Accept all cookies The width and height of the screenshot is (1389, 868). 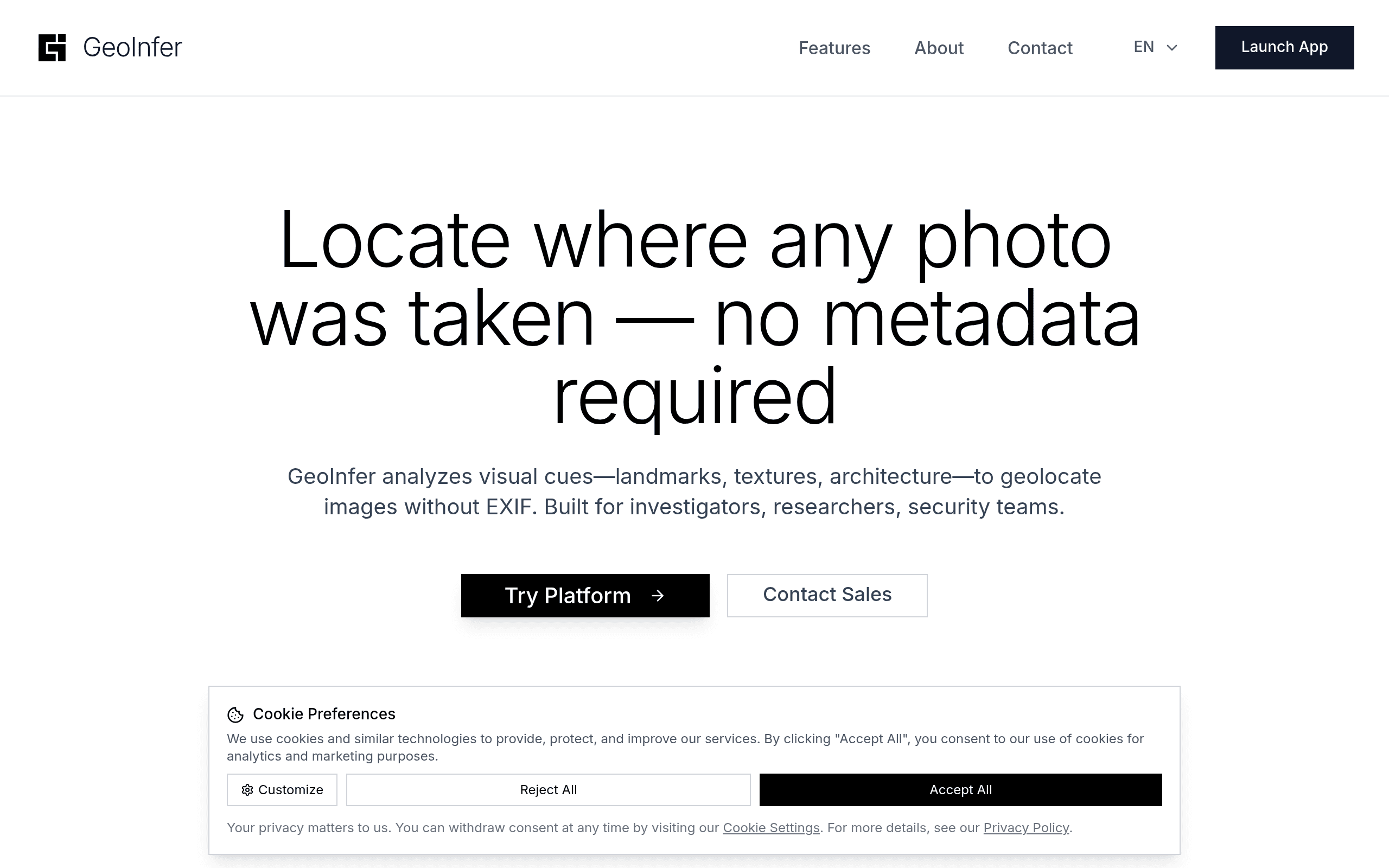[x=960, y=790]
